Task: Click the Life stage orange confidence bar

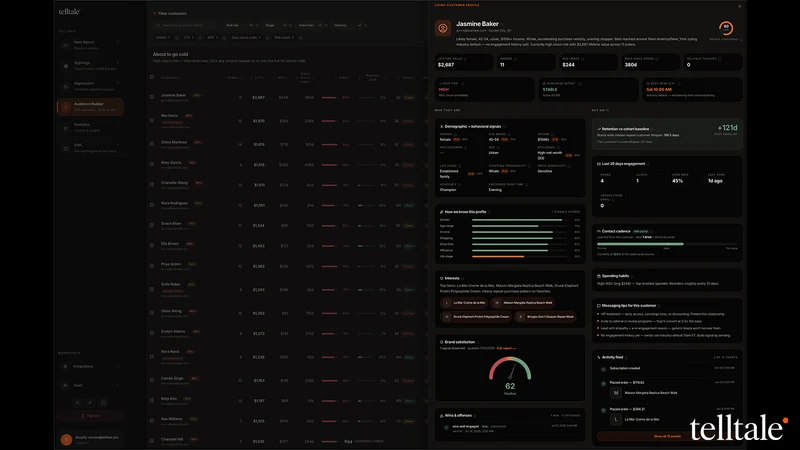Action: [498, 257]
